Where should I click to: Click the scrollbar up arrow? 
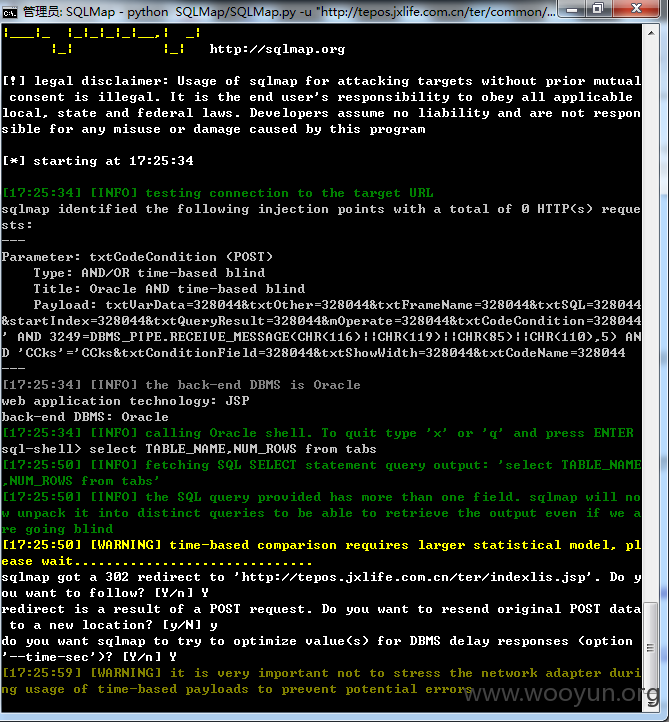pyautogui.click(x=651, y=33)
